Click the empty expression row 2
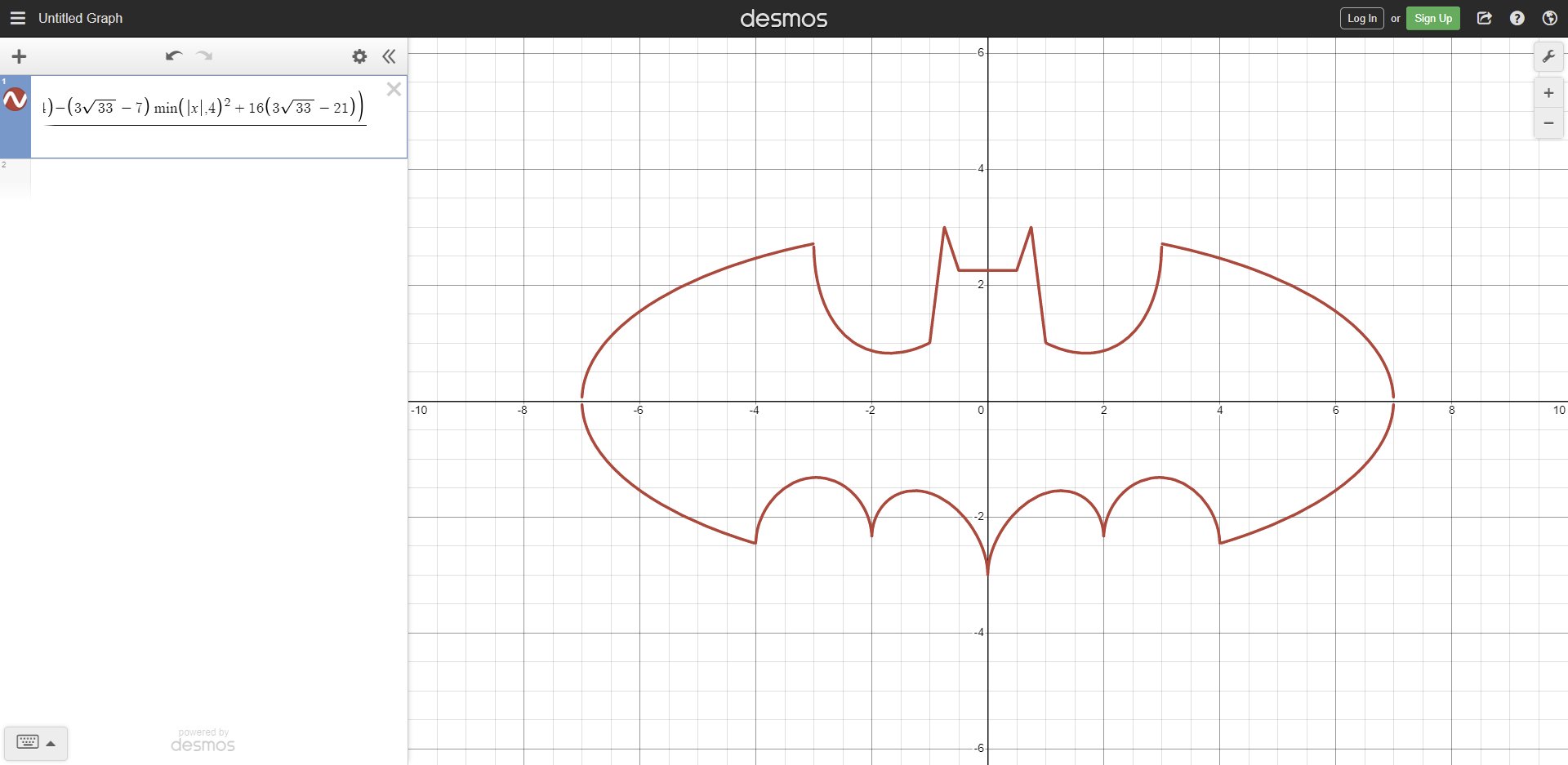 218,178
